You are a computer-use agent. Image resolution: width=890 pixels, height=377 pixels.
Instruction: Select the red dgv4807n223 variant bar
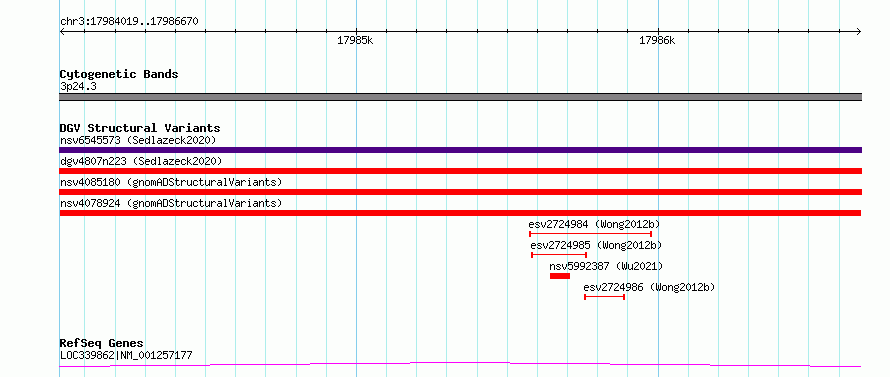460,171
